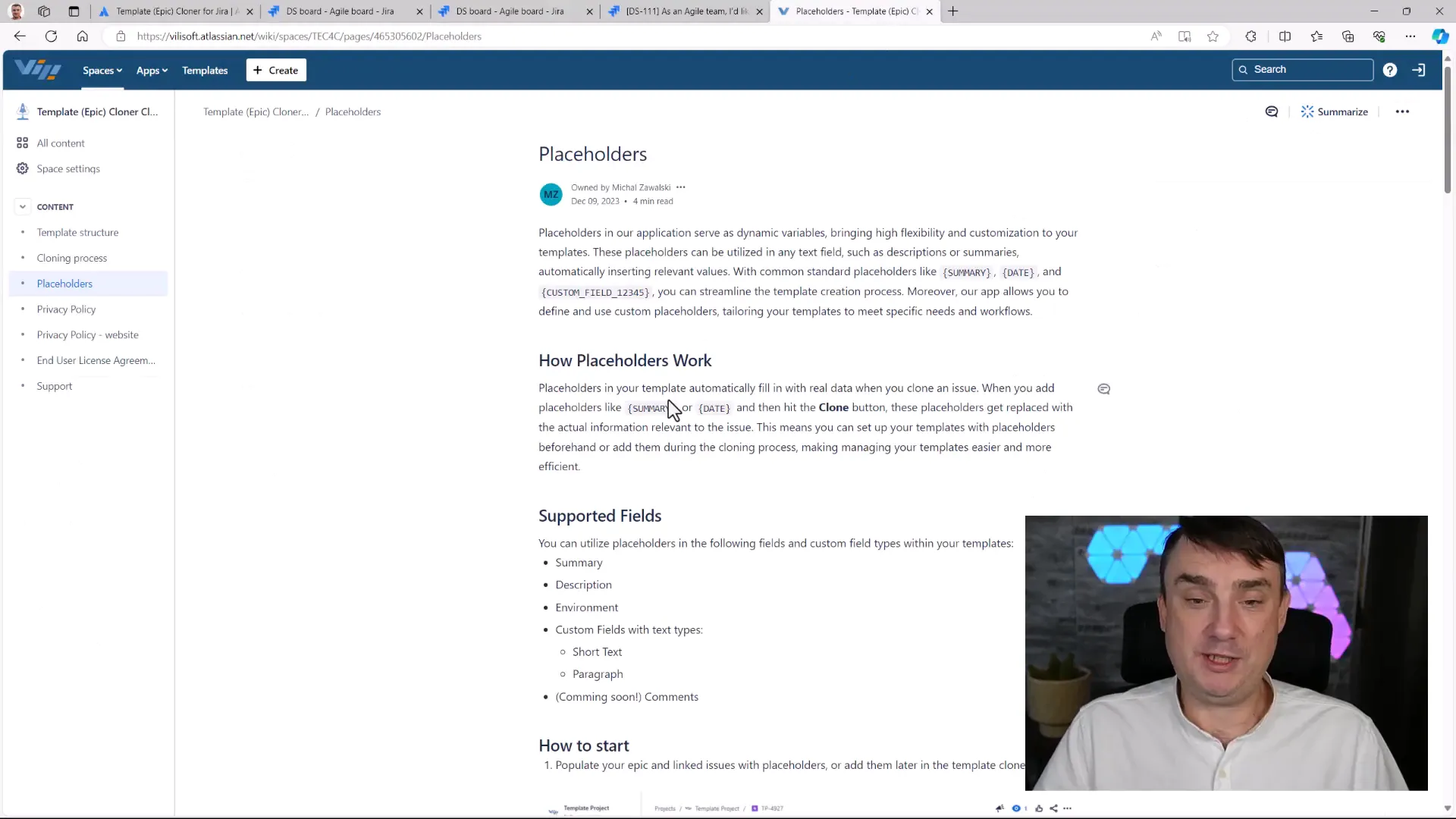Click the How Placeholders Work heading

click(625, 360)
